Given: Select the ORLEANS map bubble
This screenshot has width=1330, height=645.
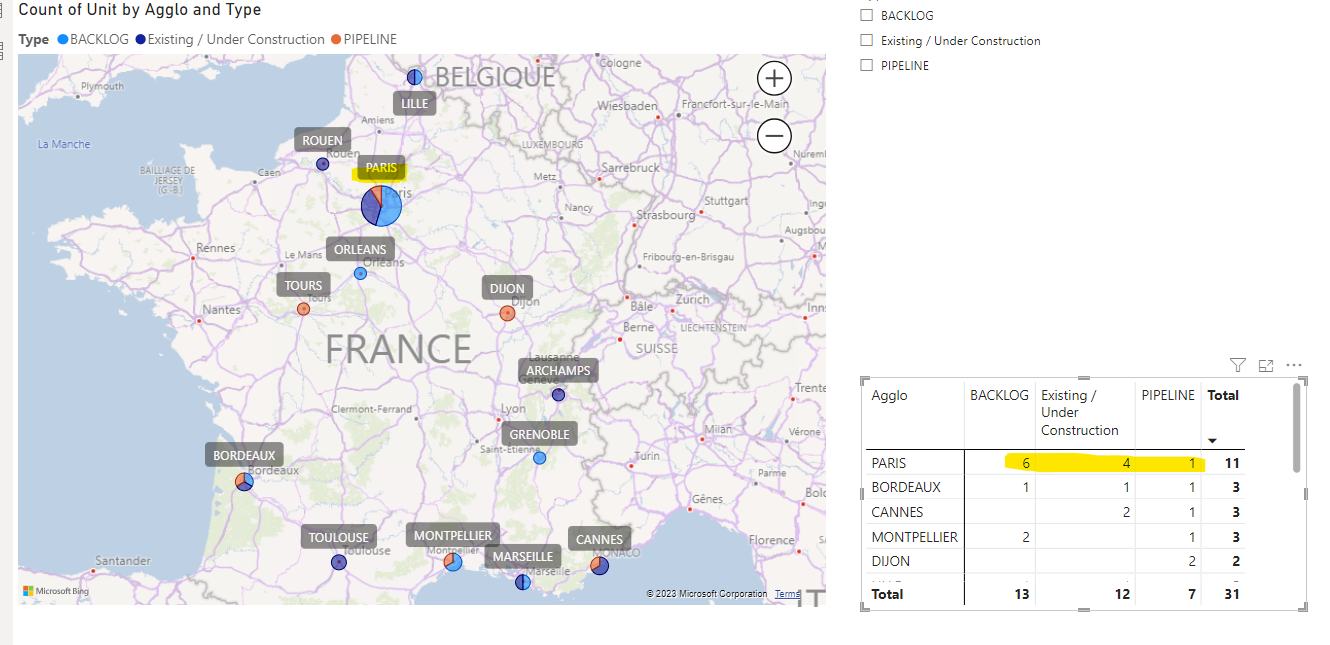Looking at the screenshot, I should [360, 273].
